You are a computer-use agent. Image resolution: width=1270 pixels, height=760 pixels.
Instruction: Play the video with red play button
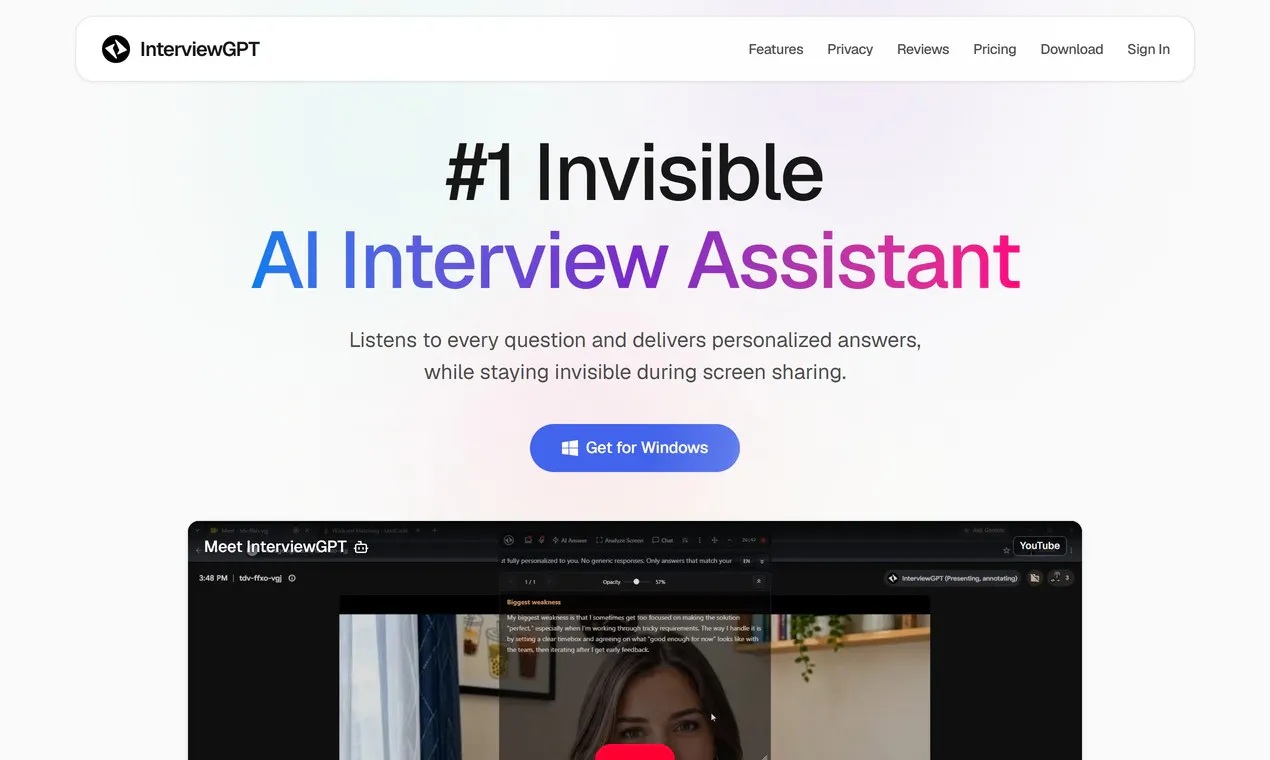(x=635, y=752)
